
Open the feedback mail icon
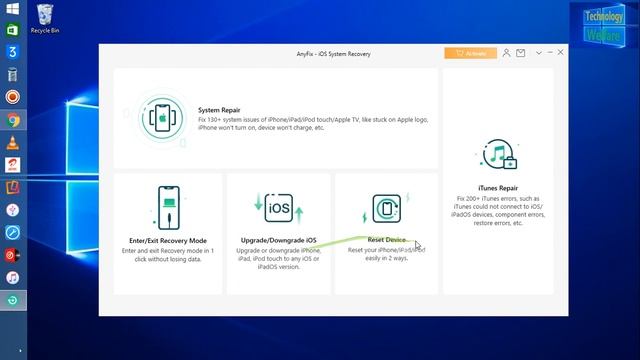pyautogui.click(x=520, y=53)
